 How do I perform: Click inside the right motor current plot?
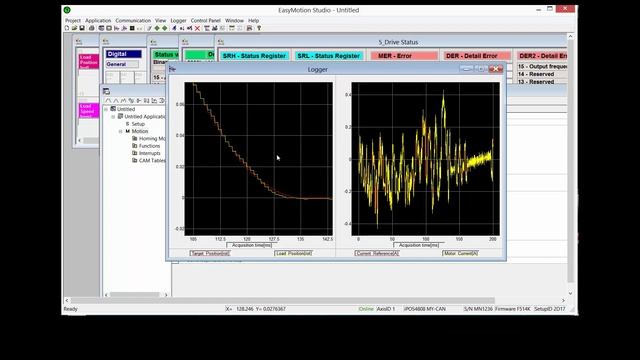[x=425, y=159]
